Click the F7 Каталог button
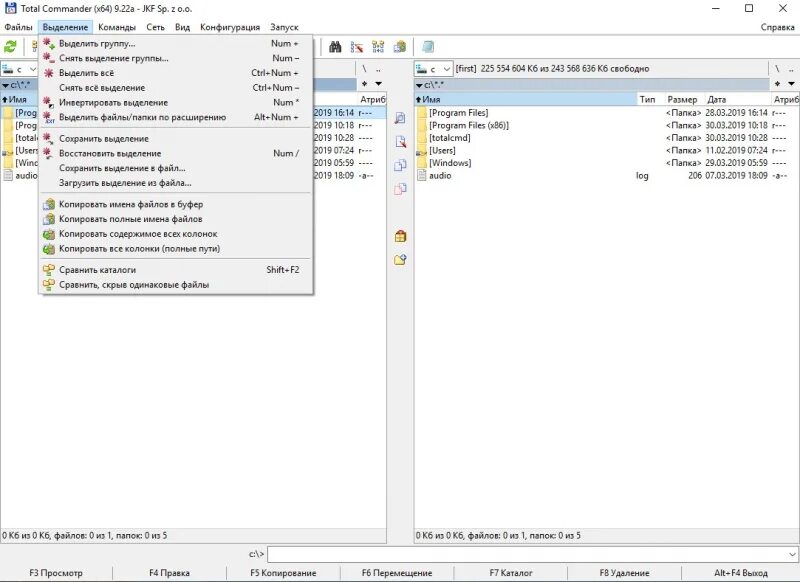Viewport: 800px width, 582px height. tap(511, 573)
